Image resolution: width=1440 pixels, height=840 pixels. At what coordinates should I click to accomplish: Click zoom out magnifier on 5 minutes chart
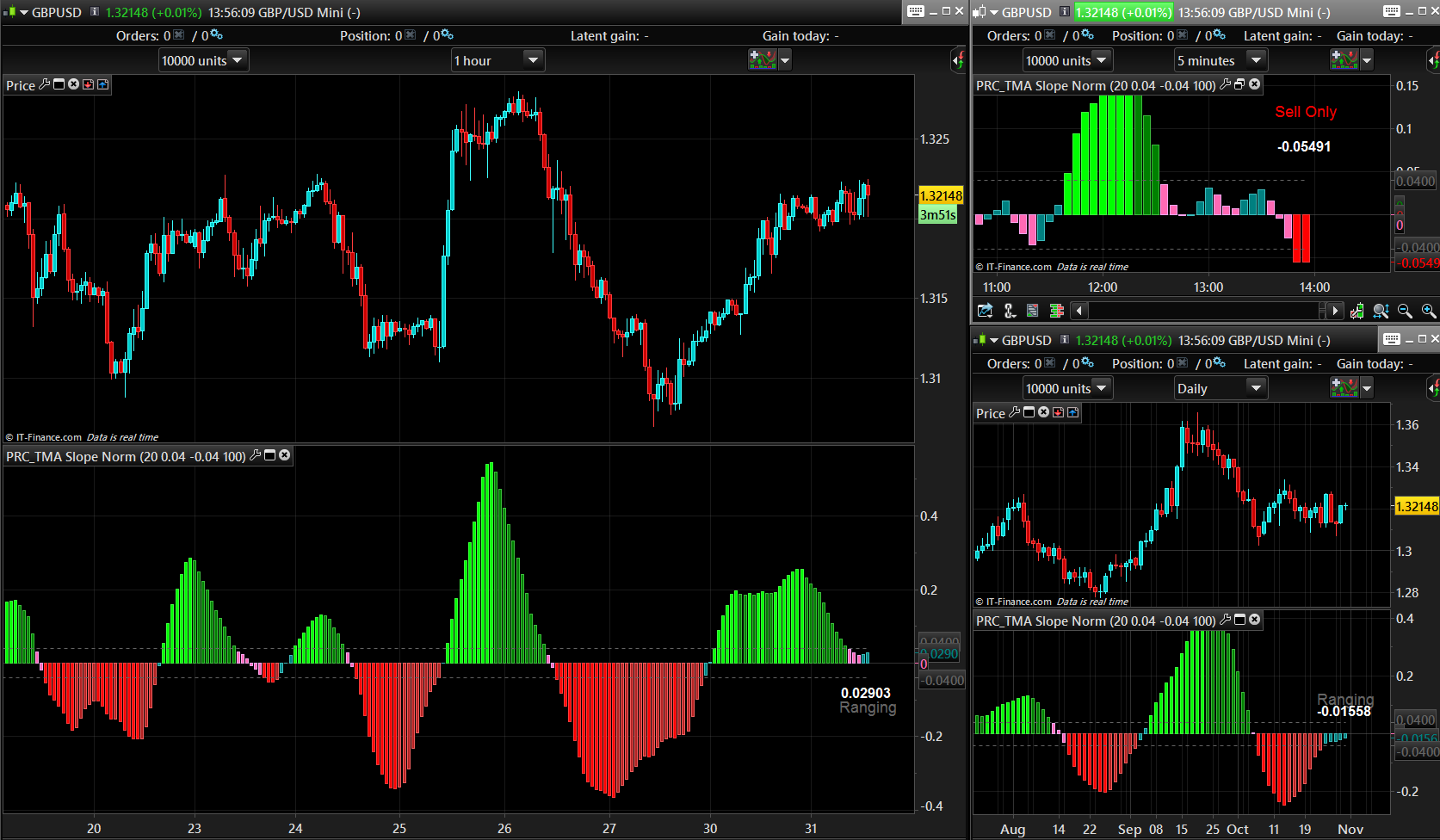point(1405,311)
